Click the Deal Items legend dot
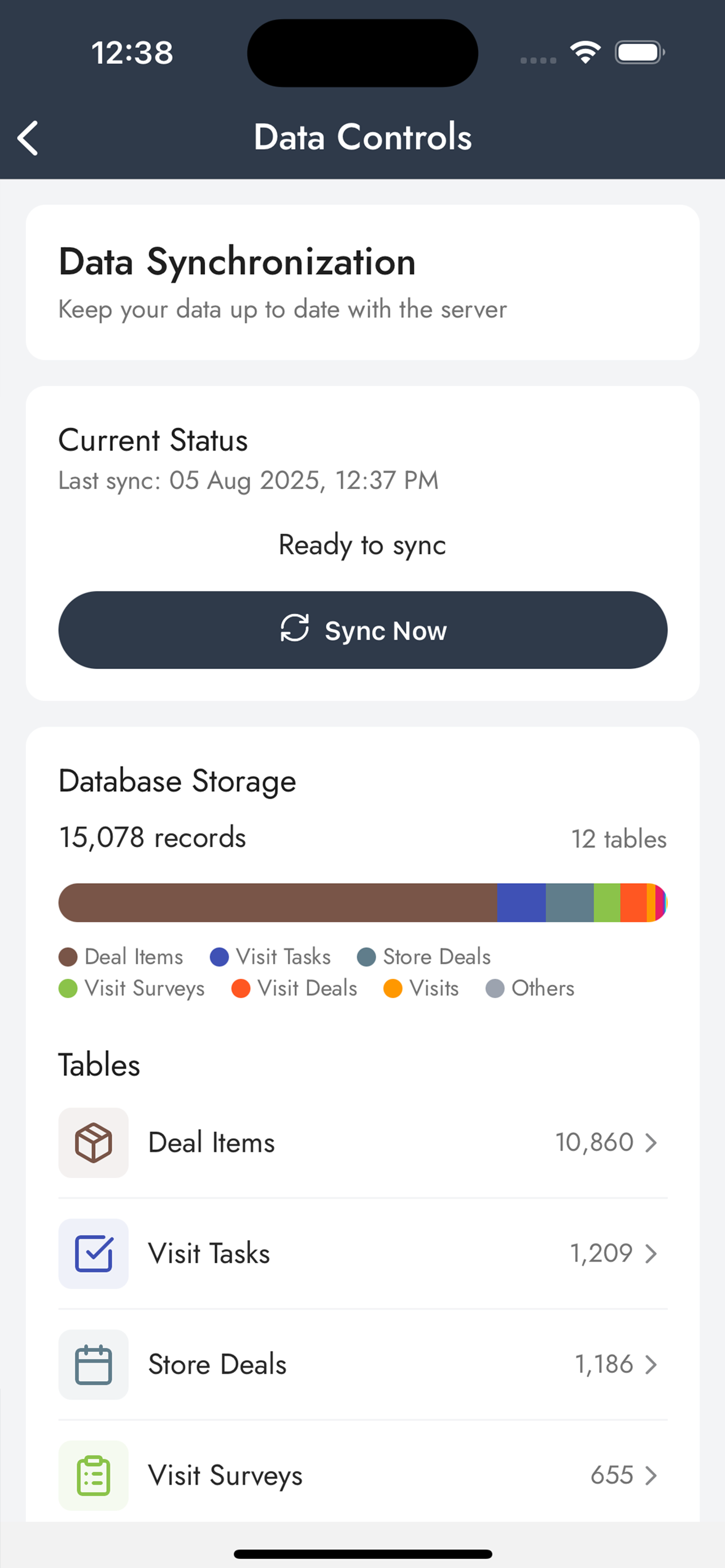 point(68,957)
